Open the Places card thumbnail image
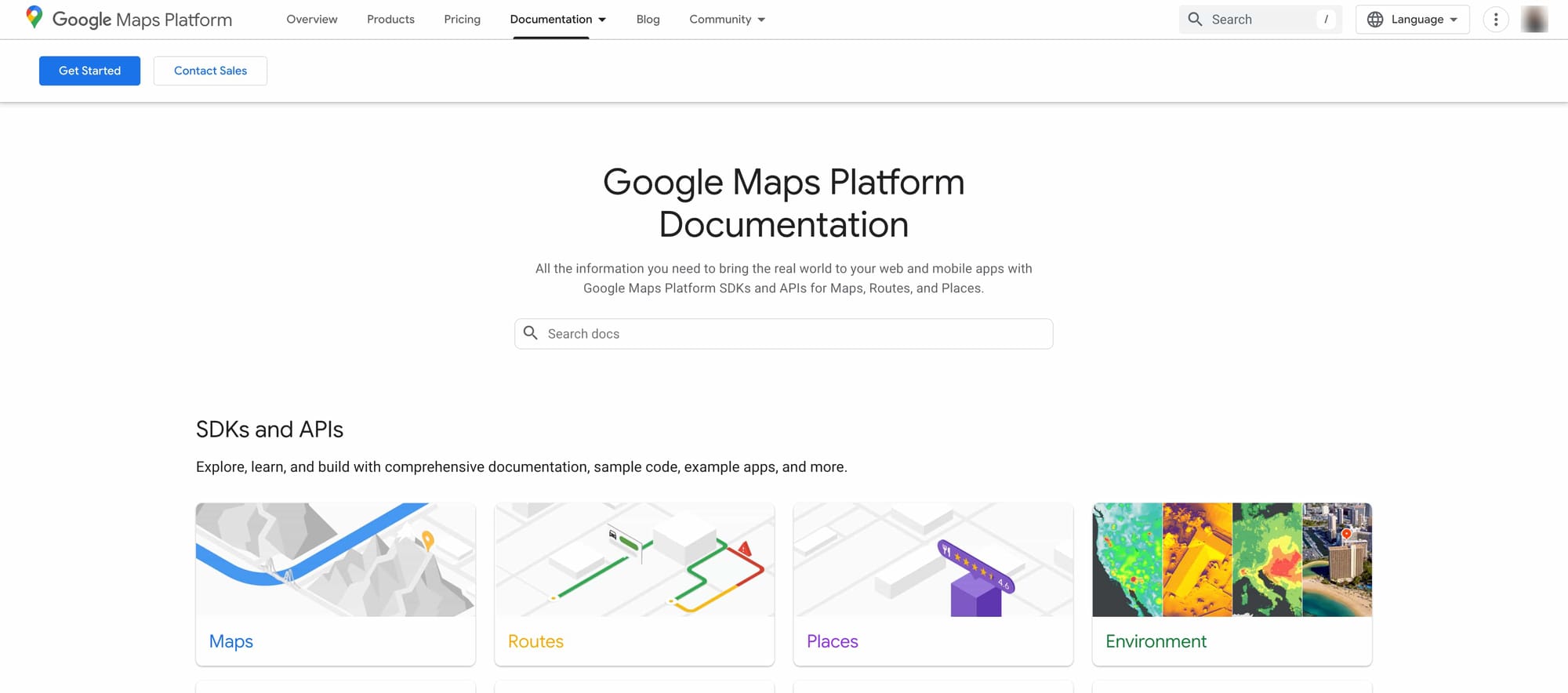This screenshot has width=1568, height=693. click(x=933, y=560)
